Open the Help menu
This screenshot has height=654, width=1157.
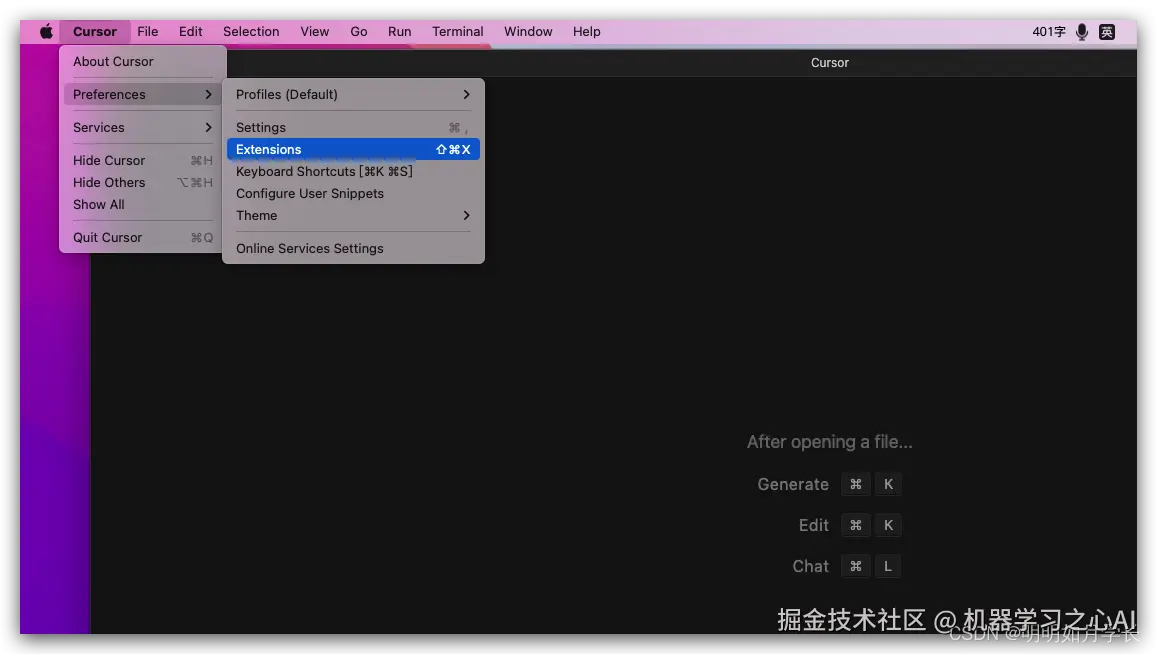pos(587,32)
